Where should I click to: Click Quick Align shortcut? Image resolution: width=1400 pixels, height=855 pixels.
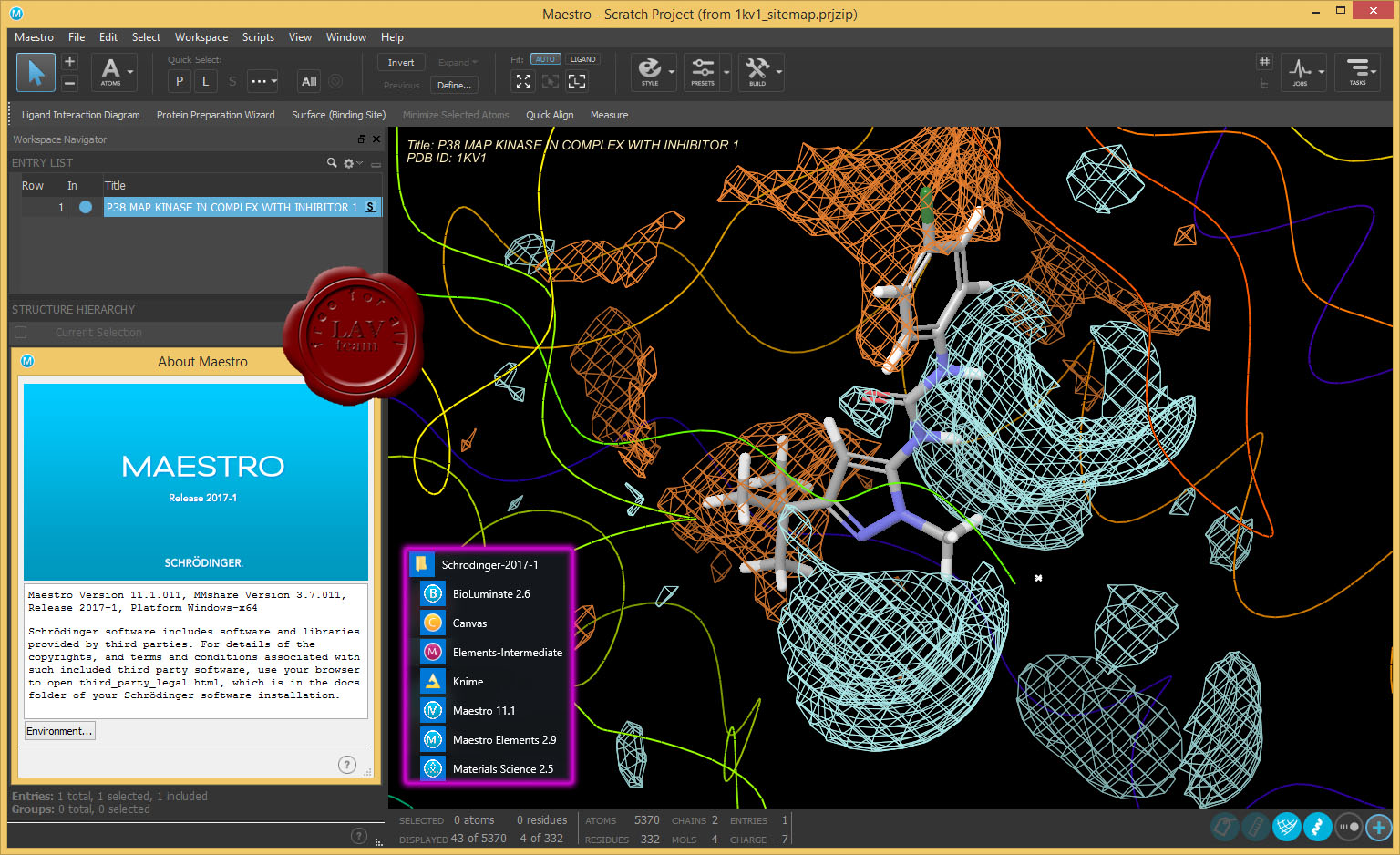(550, 115)
